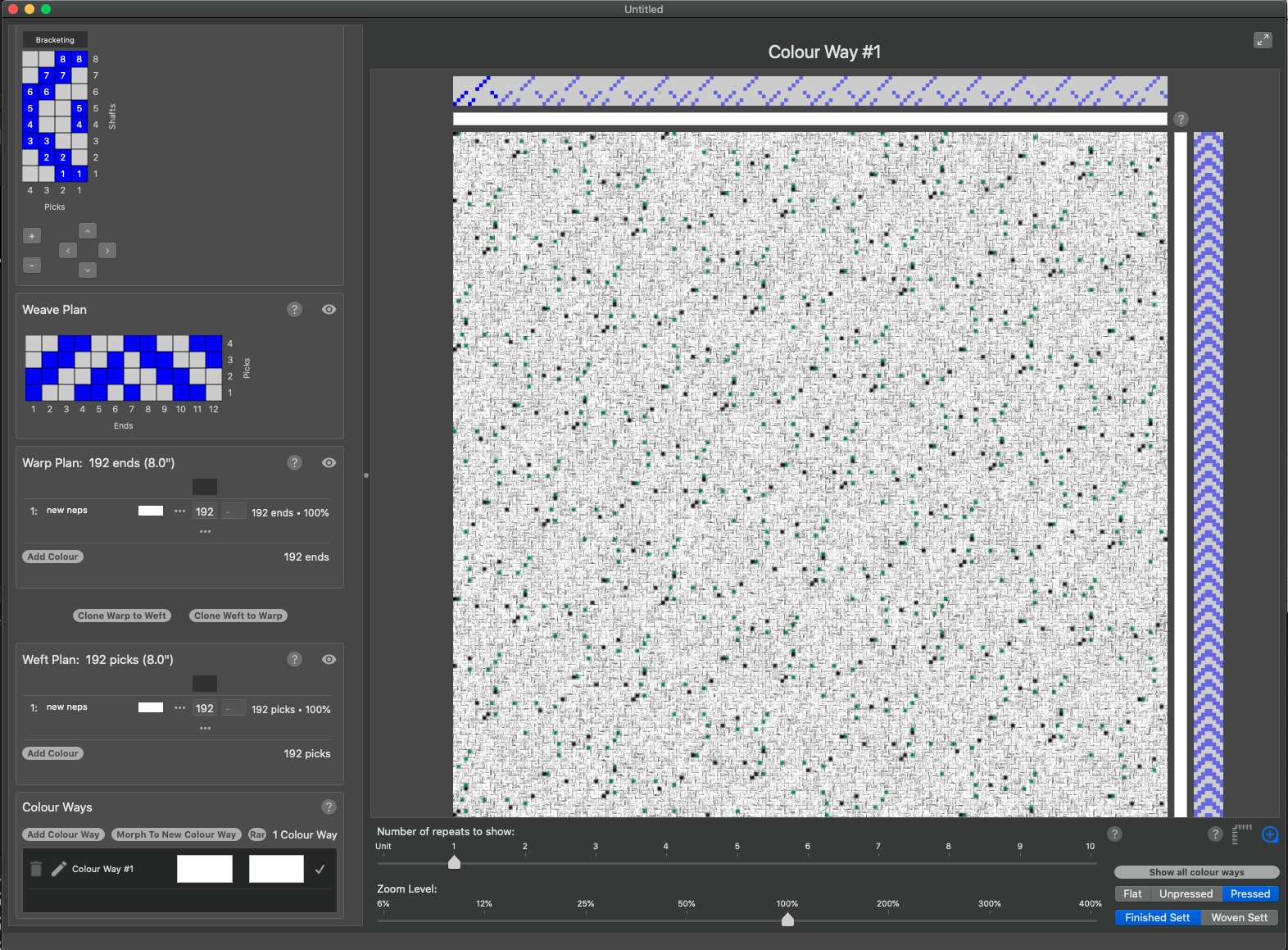Open help for the Colour Ways panel
The height and width of the screenshot is (950, 1288).
pos(329,807)
